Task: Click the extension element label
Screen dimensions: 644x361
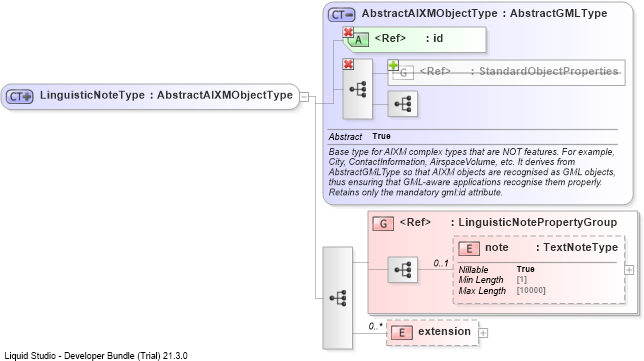Action: (444, 331)
